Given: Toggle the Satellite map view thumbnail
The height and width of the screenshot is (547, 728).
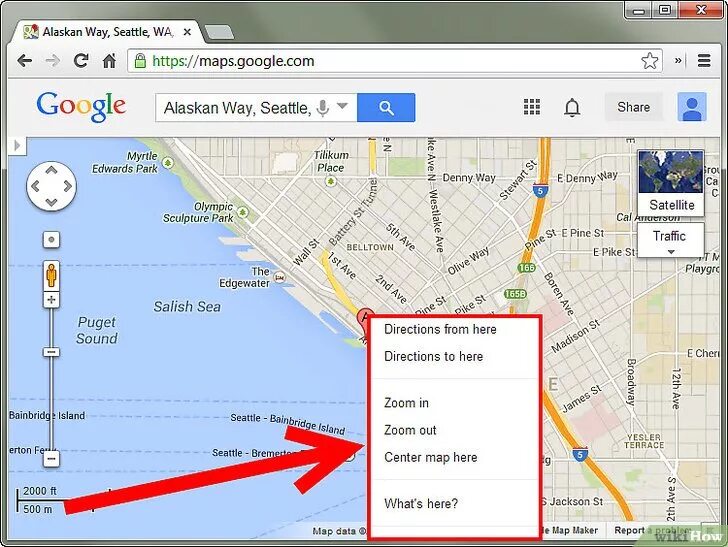Looking at the screenshot, I should 671,182.
